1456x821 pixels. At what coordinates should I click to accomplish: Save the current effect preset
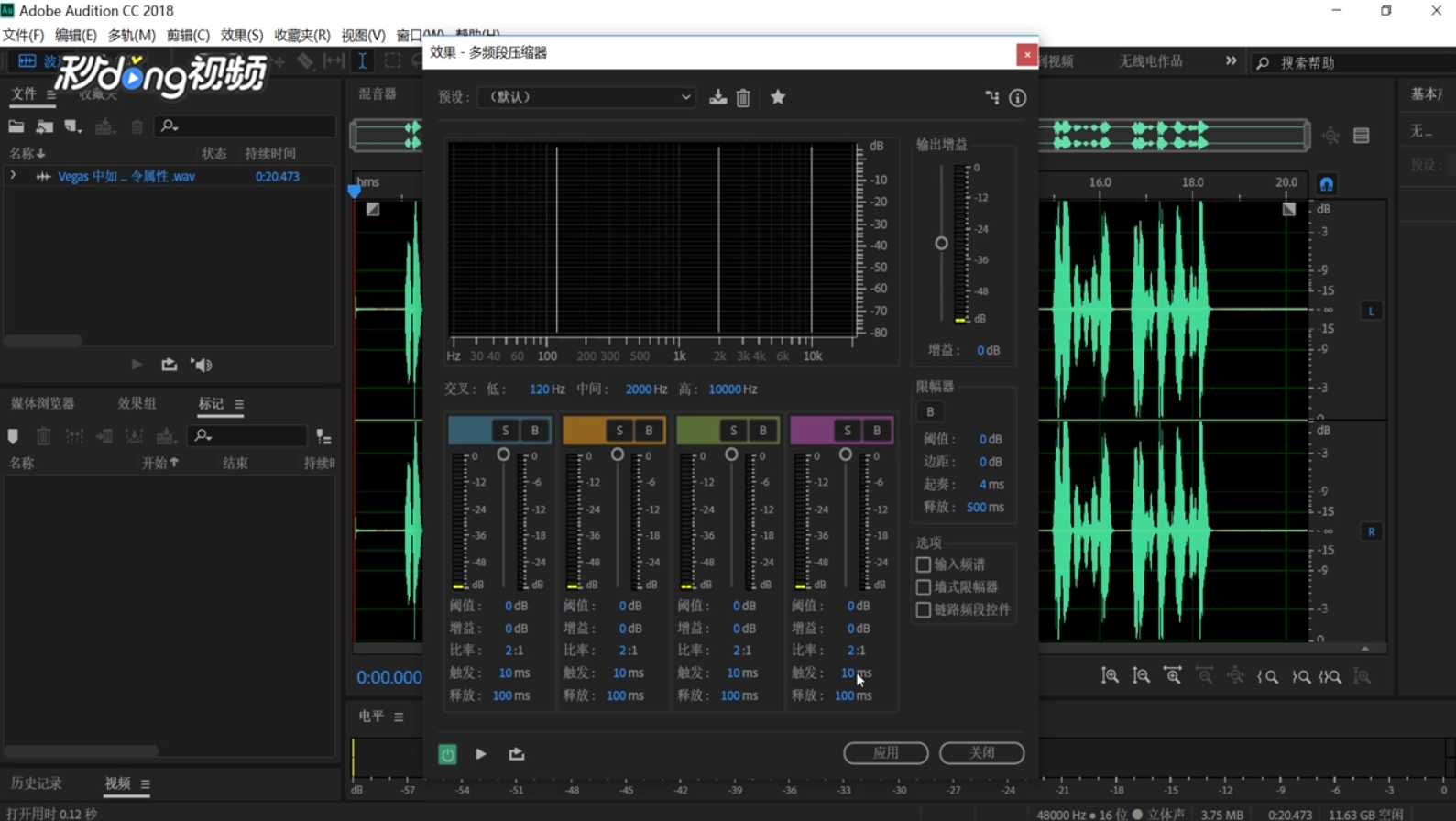(x=717, y=97)
